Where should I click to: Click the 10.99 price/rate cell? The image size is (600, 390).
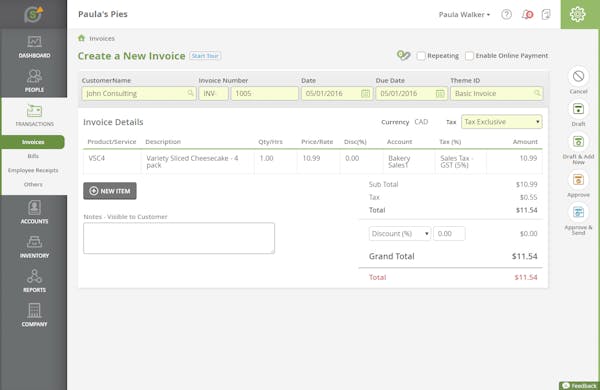pos(318,162)
